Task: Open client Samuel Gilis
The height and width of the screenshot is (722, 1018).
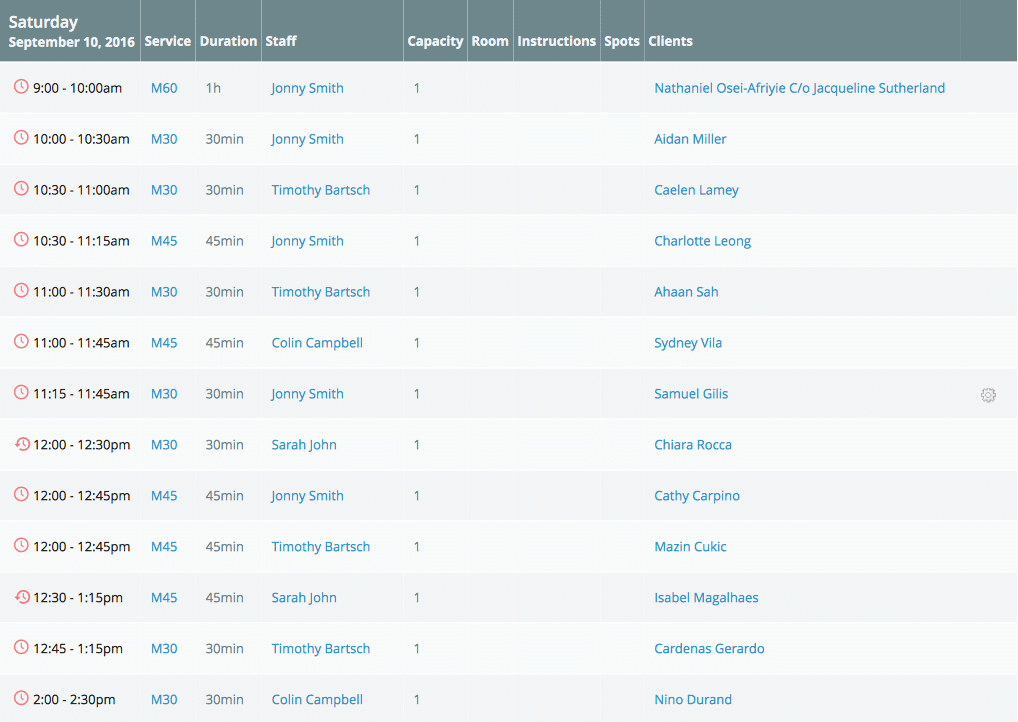Action: click(x=691, y=394)
